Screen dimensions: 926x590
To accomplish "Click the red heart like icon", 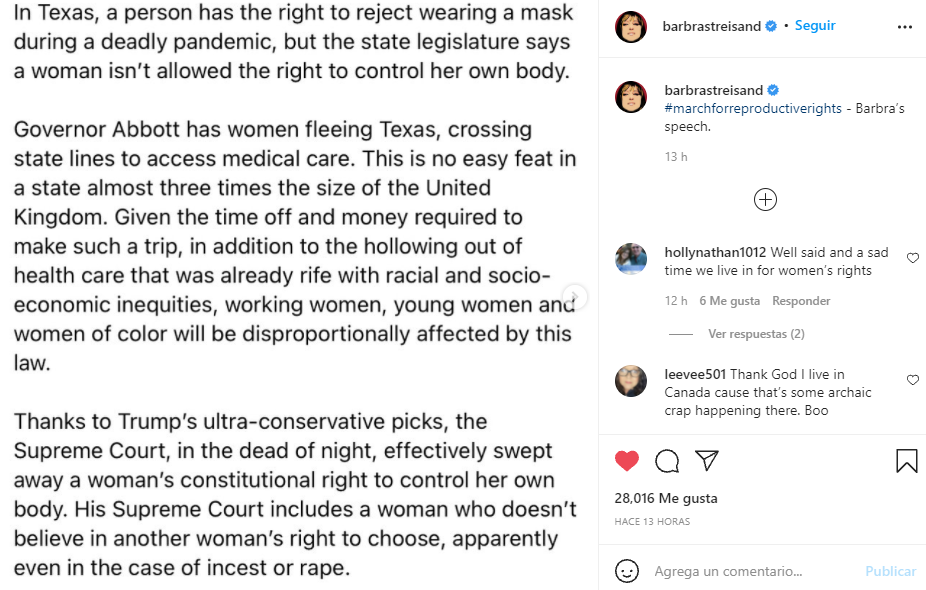I will click(x=627, y=461).
